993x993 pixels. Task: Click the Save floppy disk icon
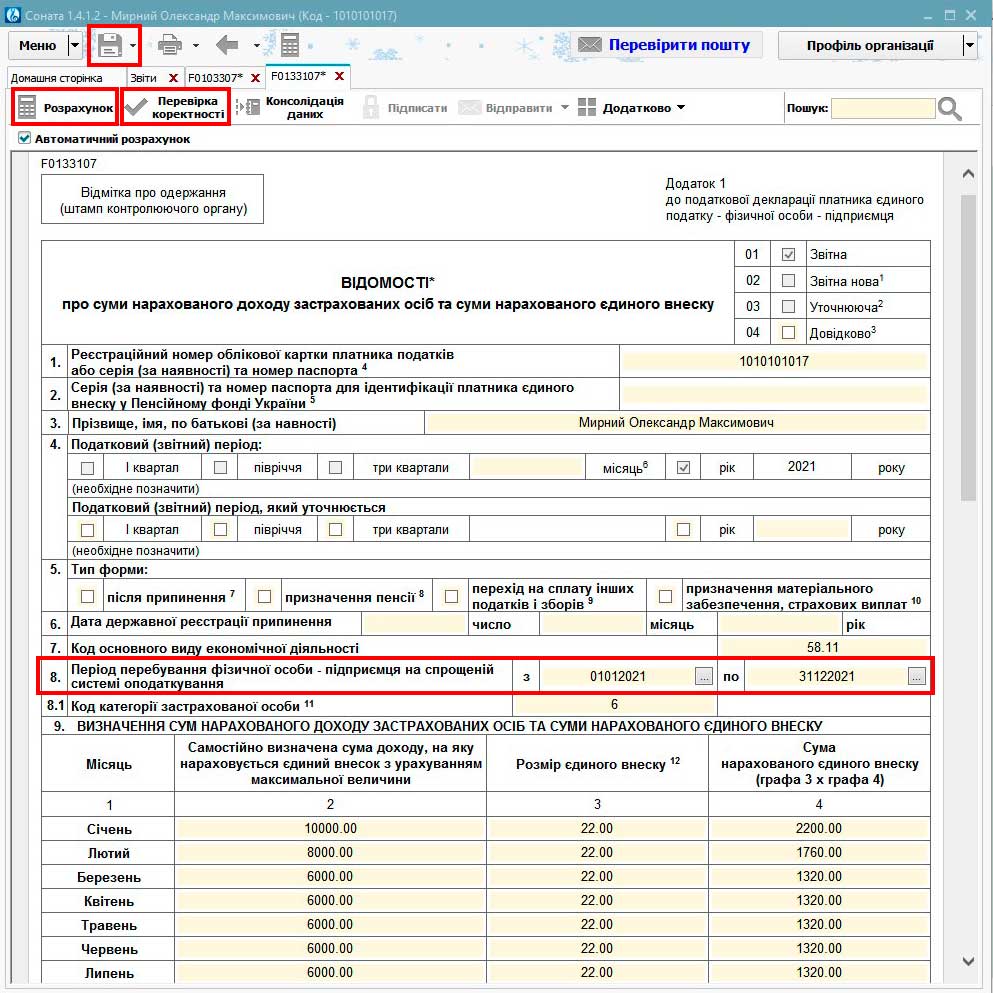tap(109, 45)
